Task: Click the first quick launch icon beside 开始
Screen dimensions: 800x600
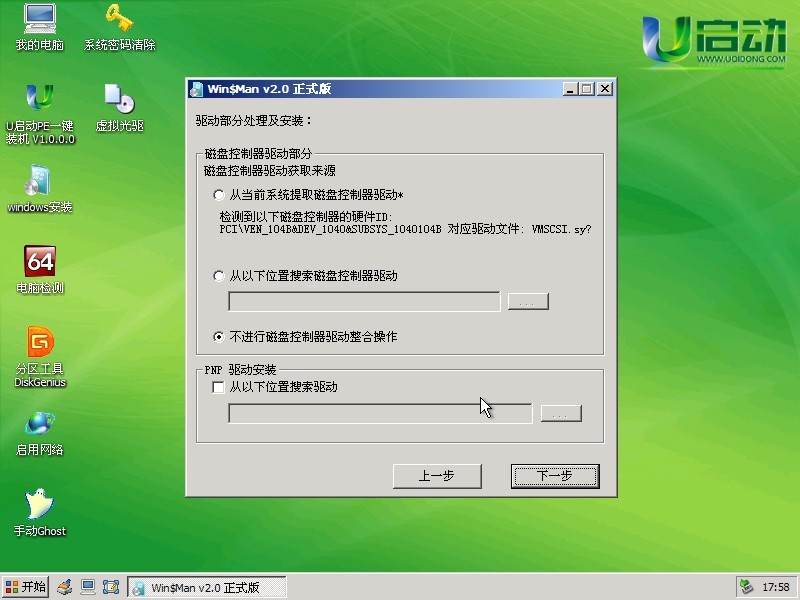Action: pyautogui.click(x=64, y=587)
